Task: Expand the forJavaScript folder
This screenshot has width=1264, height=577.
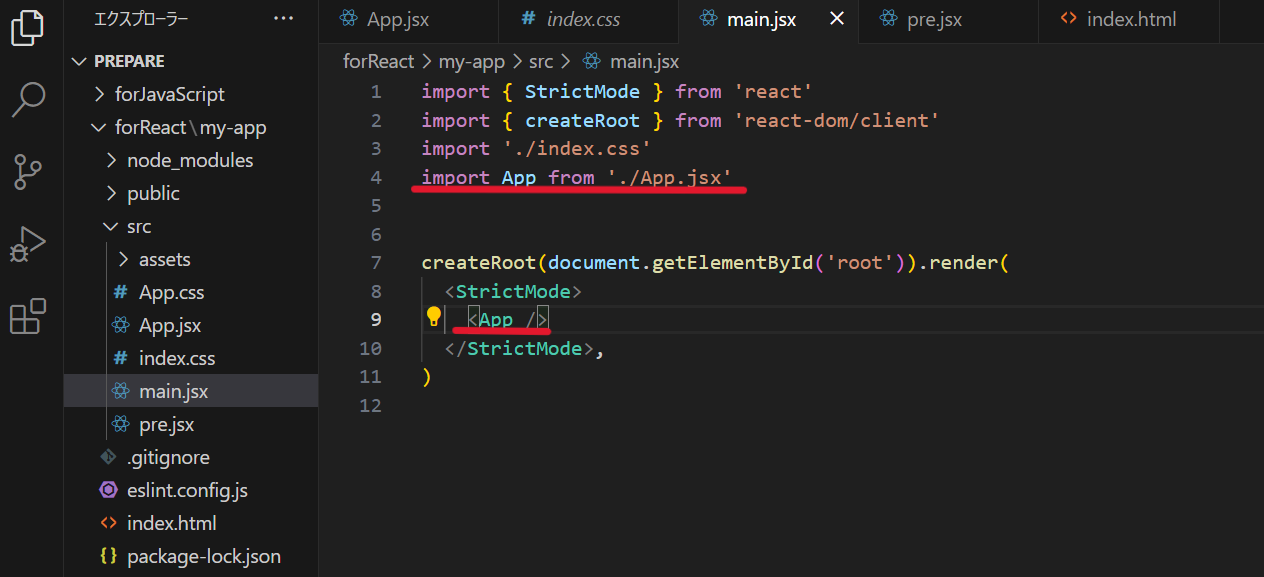Action: pyautogui.click(x=98, y=94)
